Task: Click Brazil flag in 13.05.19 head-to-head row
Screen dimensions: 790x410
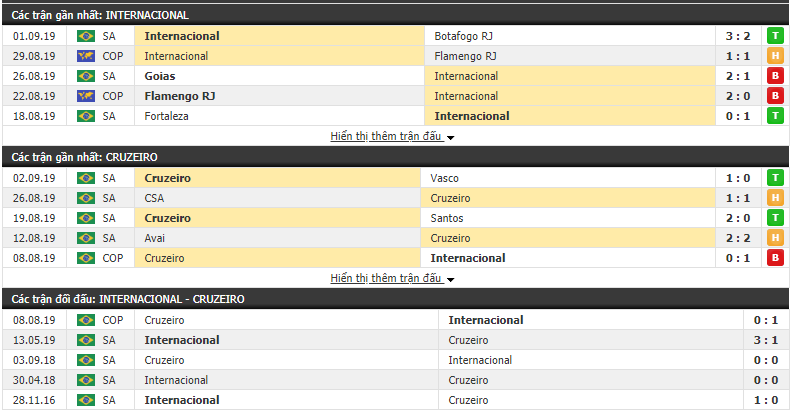Action: tap(86, 340)
